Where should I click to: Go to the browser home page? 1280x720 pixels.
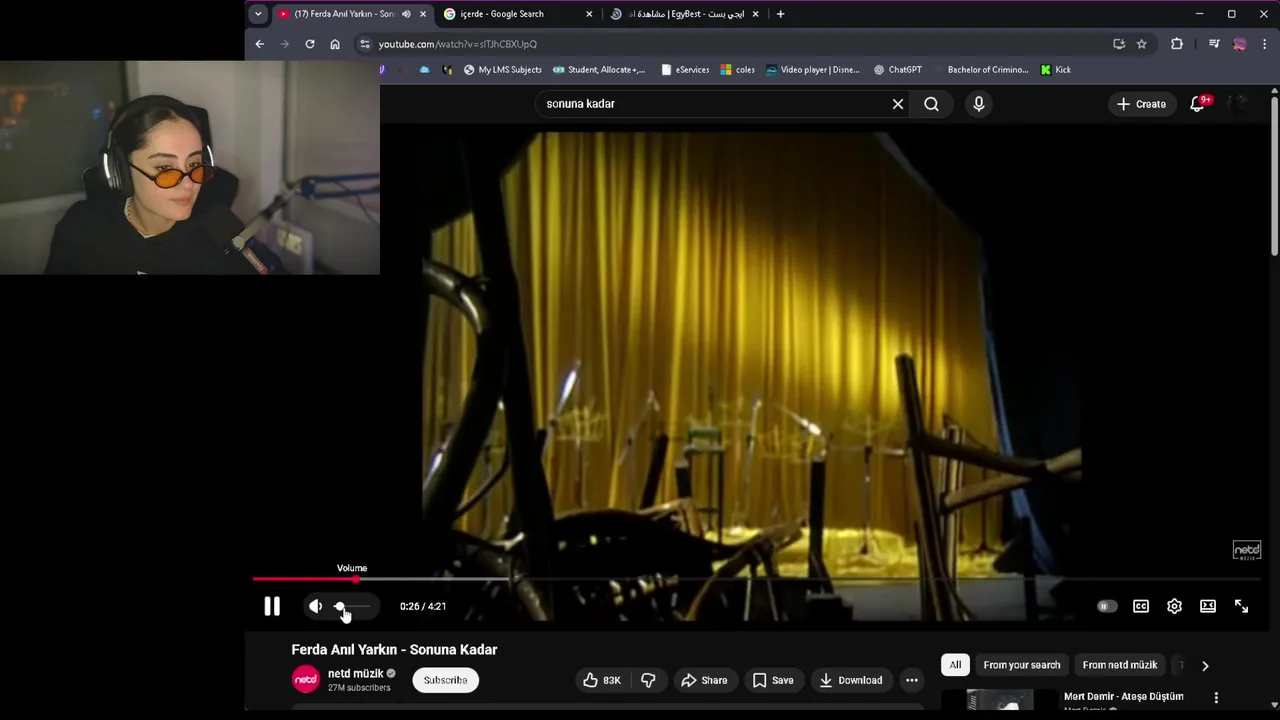coord(335,44)
